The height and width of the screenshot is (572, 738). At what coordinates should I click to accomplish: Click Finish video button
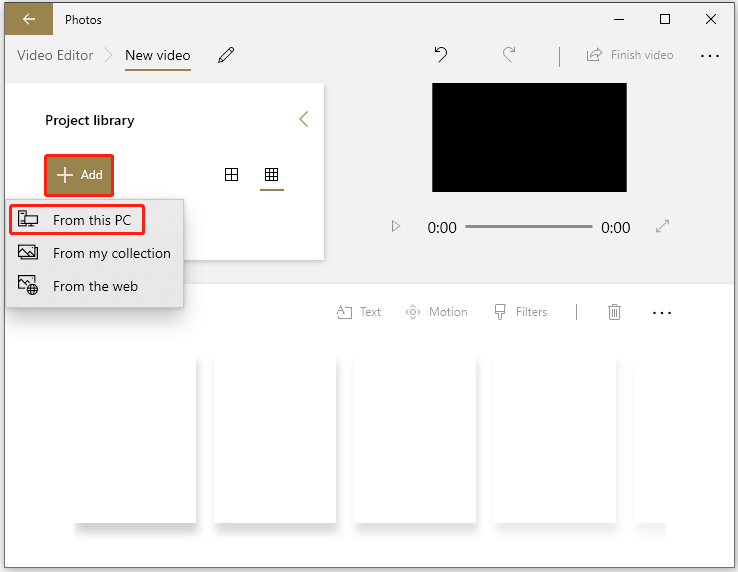630,55
